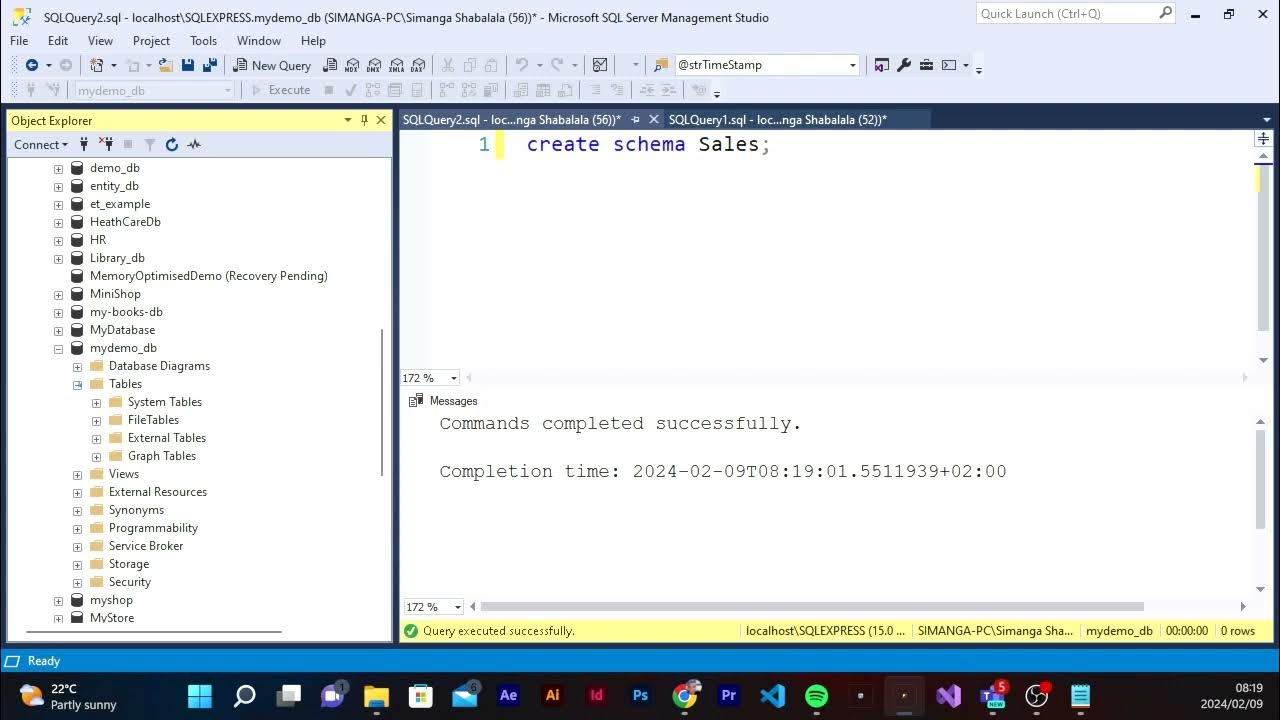This screenshot has width=1280, height=720.
Task: Expand the Security folder under mydemo_db
Action: [x=77, y=582]
